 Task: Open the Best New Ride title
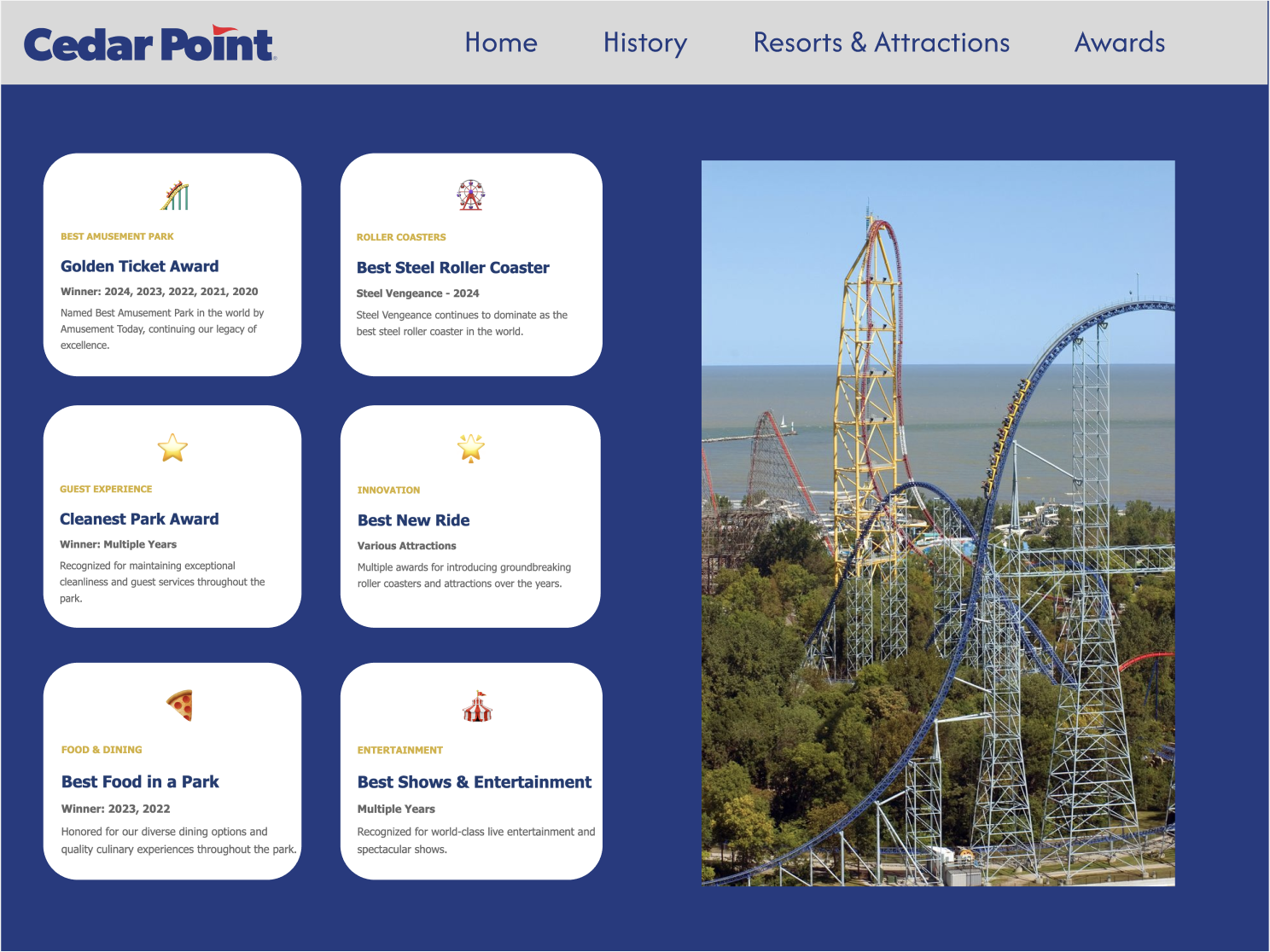[413, 520]
